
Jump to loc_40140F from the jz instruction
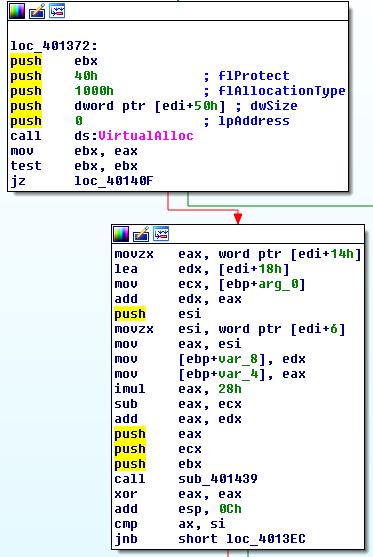coord(113,181)
